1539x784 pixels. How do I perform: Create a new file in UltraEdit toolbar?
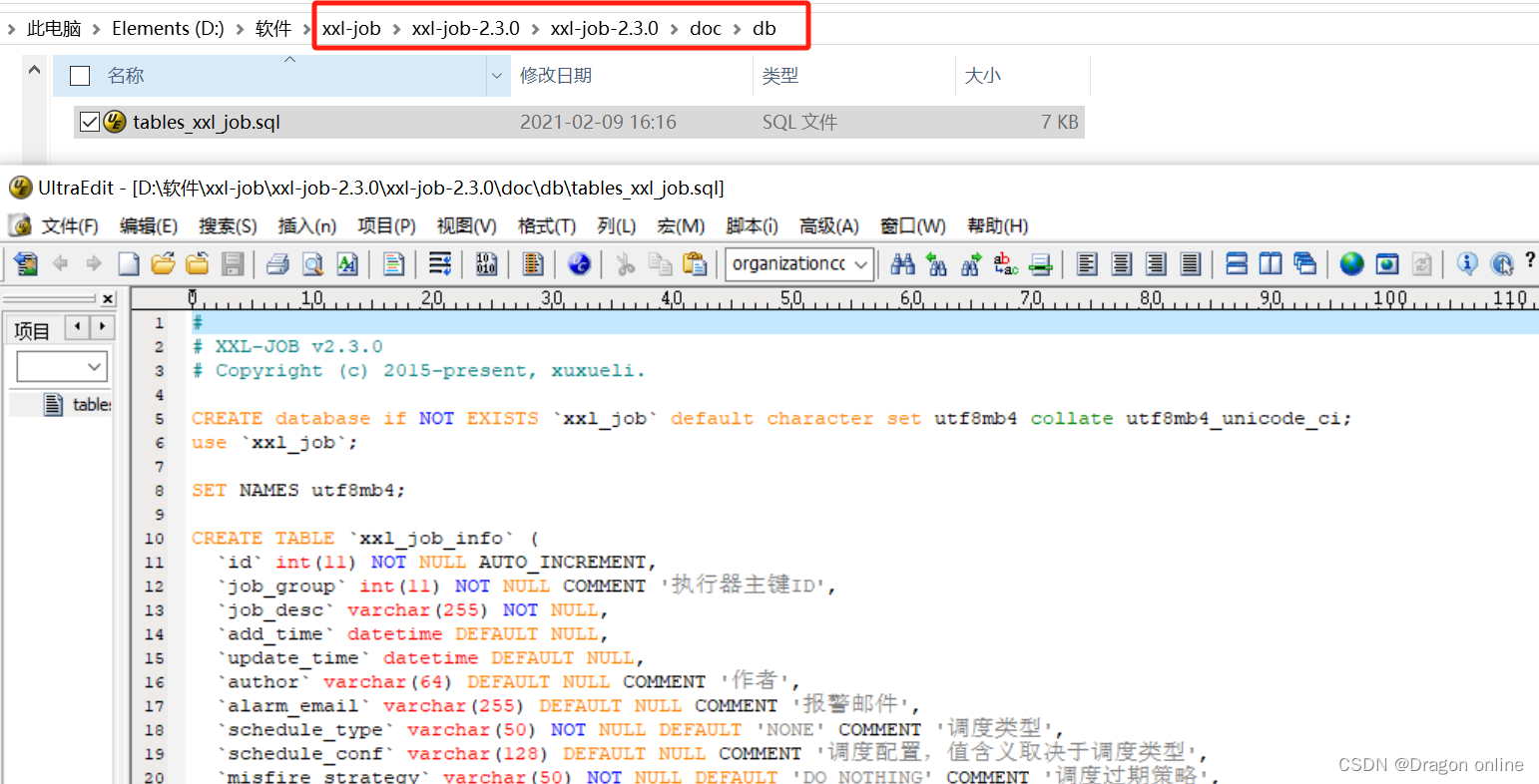(x=129, y=263)
